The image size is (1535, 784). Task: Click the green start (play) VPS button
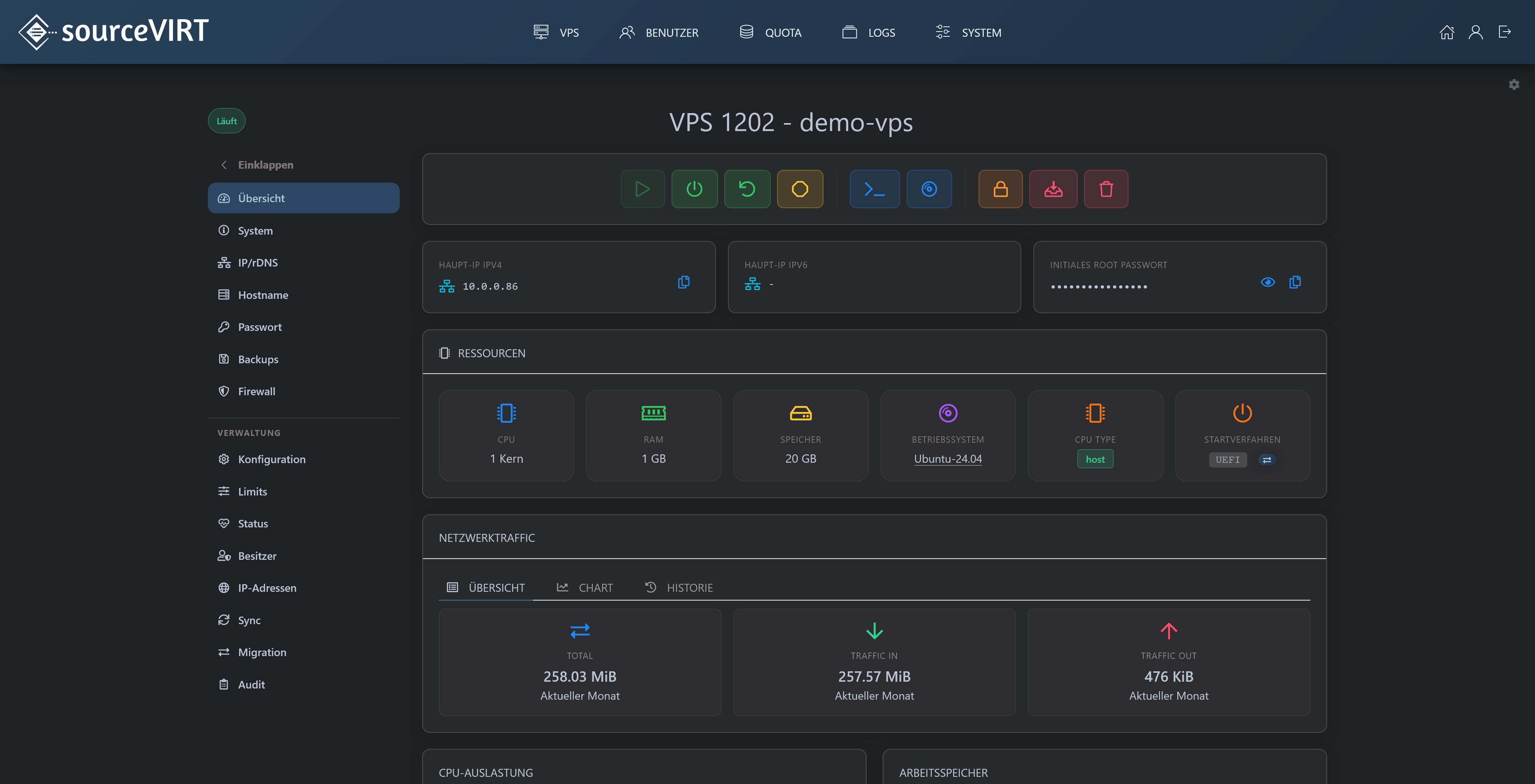642,189
